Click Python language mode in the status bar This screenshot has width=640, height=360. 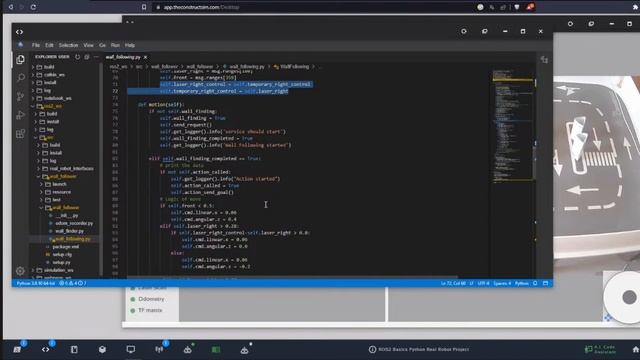click(522, 283)
